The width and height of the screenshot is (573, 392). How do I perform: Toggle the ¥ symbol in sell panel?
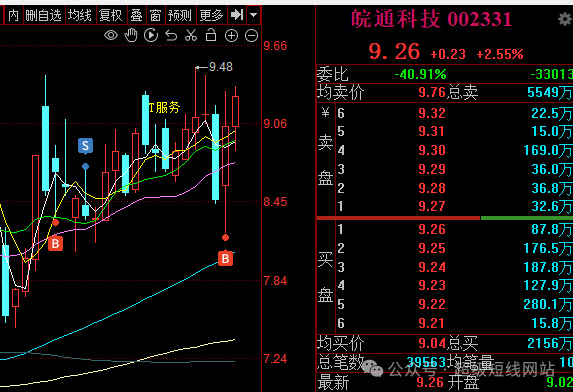[x=325, y=113]
